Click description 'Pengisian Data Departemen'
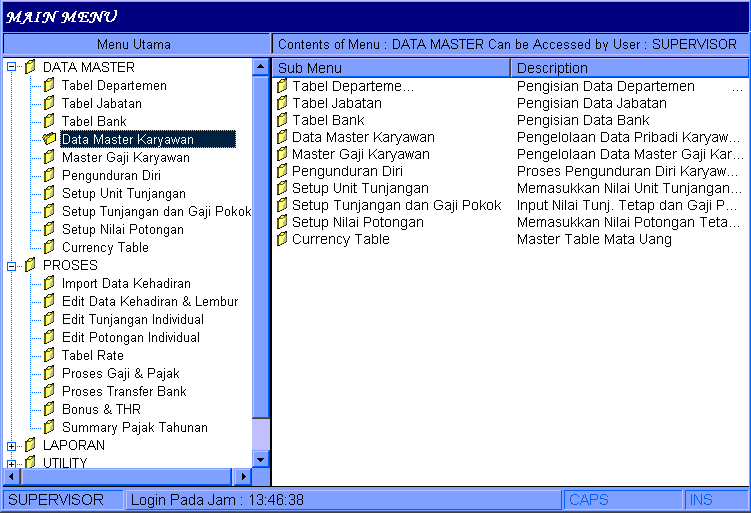Viewport: 751px width, 513px height. pos(606,86)
